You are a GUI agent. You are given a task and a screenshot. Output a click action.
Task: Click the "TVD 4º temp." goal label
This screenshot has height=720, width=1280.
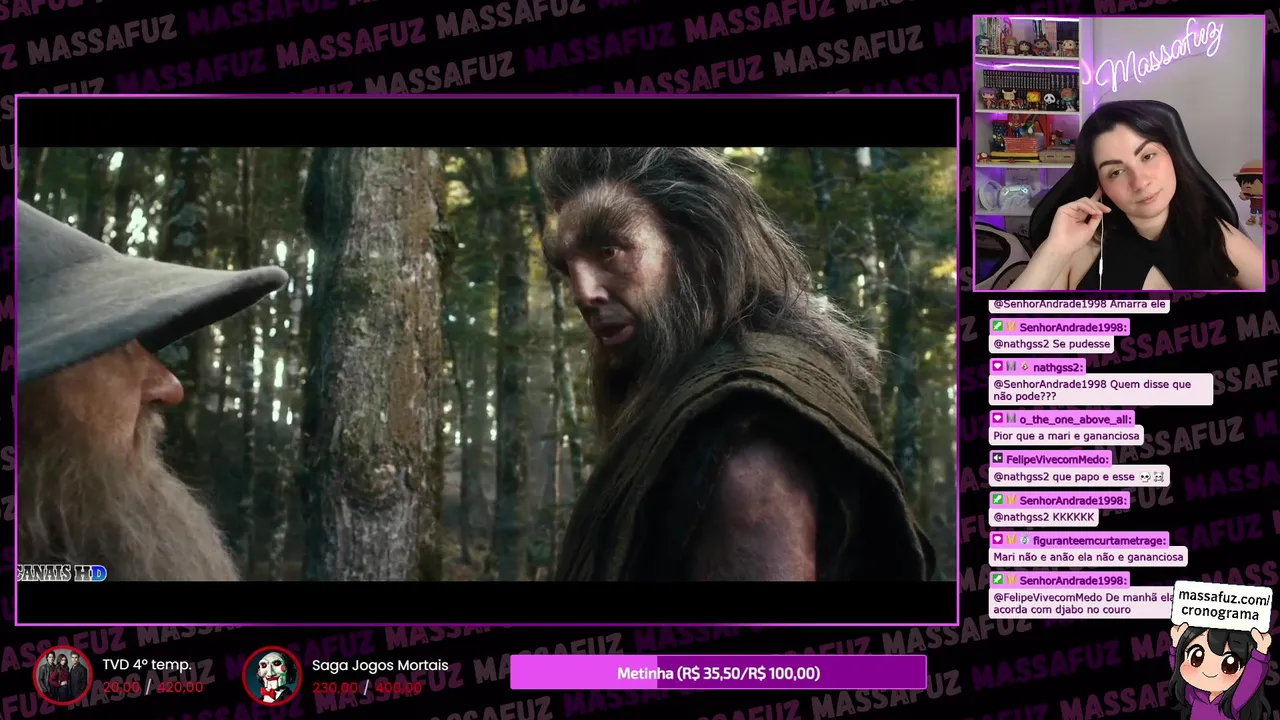146,665
